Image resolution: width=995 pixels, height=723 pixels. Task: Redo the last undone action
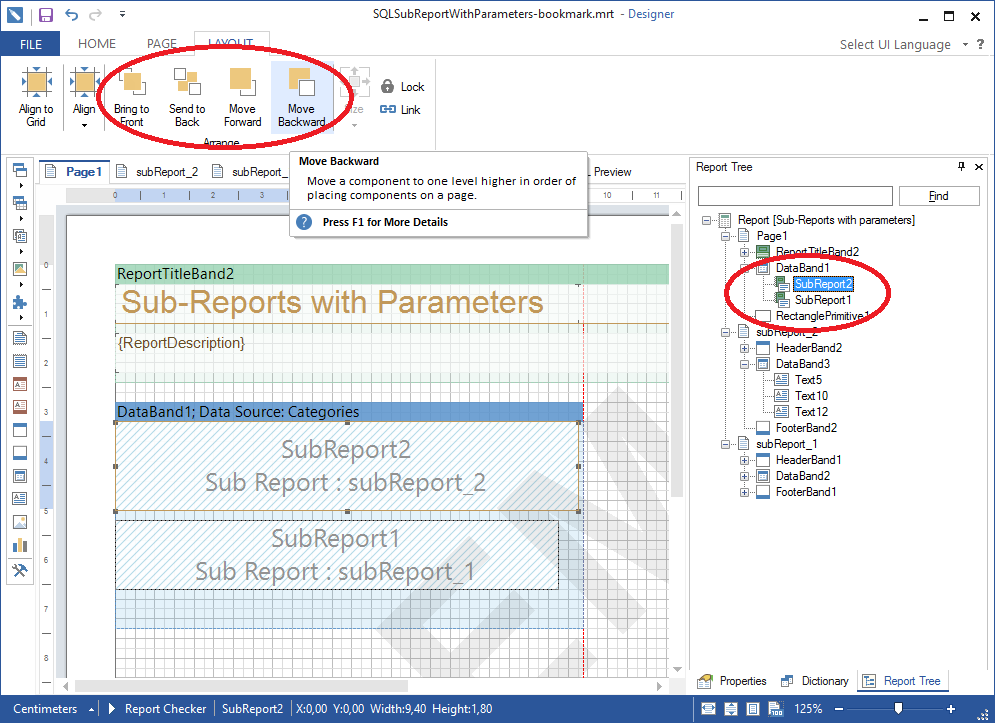(x=95, y=14)
